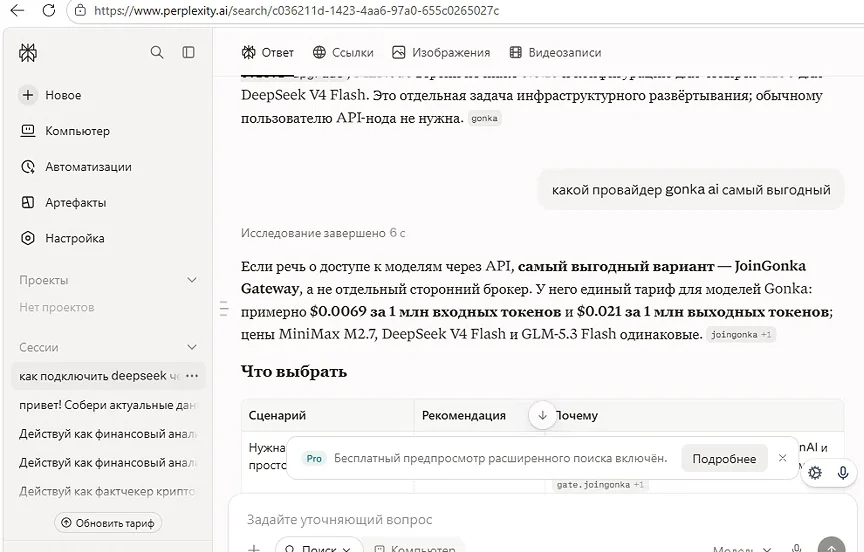Switch to the Ссылки tab
This screenshot has height=552, width=864.
(x=343, y=52)
